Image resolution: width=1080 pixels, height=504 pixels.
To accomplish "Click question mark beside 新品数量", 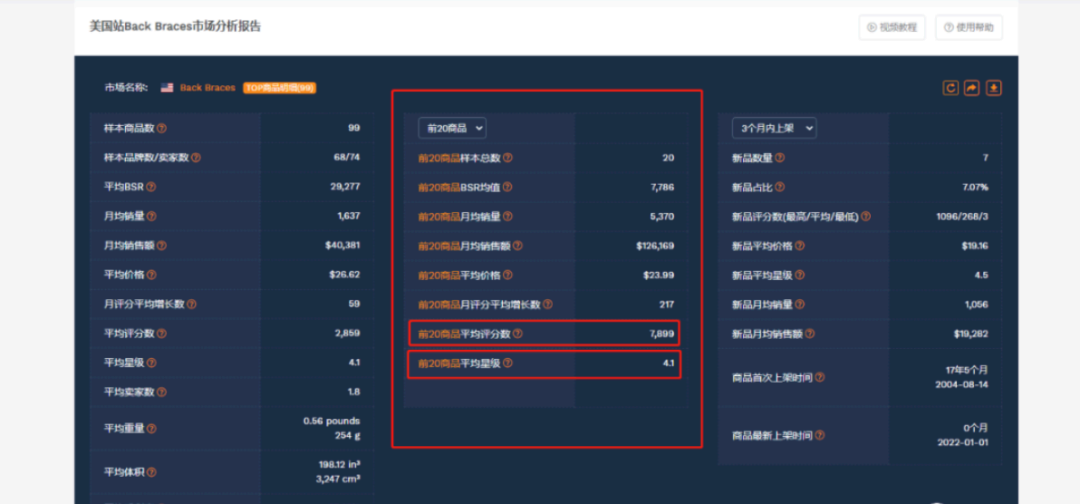I will (x=780, y=158).
